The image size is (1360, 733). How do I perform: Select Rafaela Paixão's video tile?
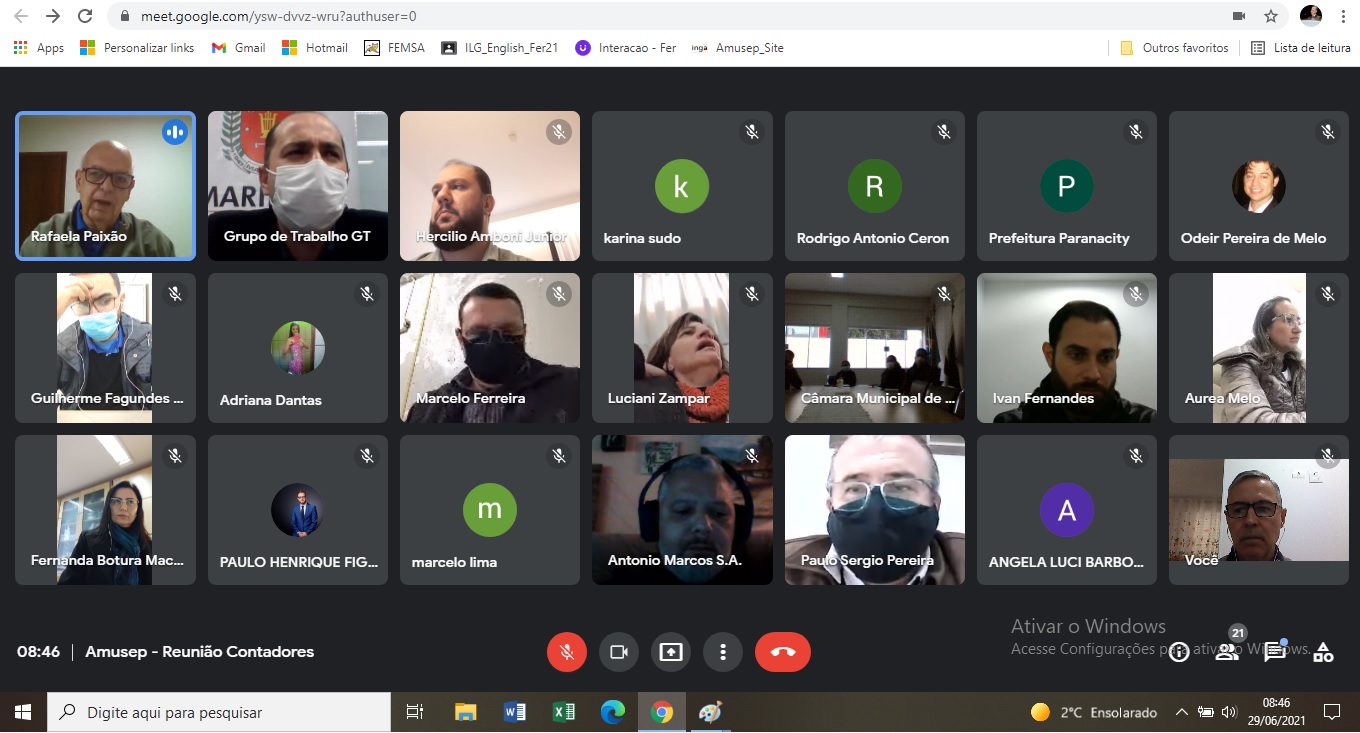(105, 186)
